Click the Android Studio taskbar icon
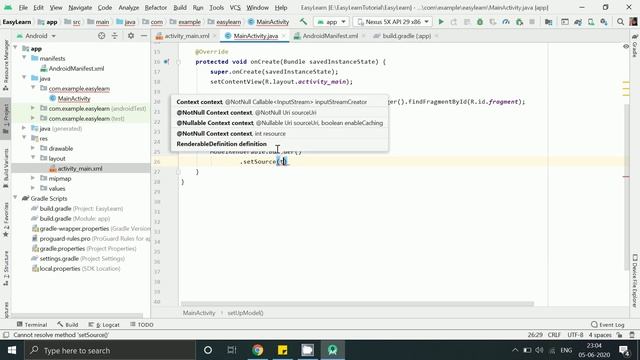 (332, 350)
